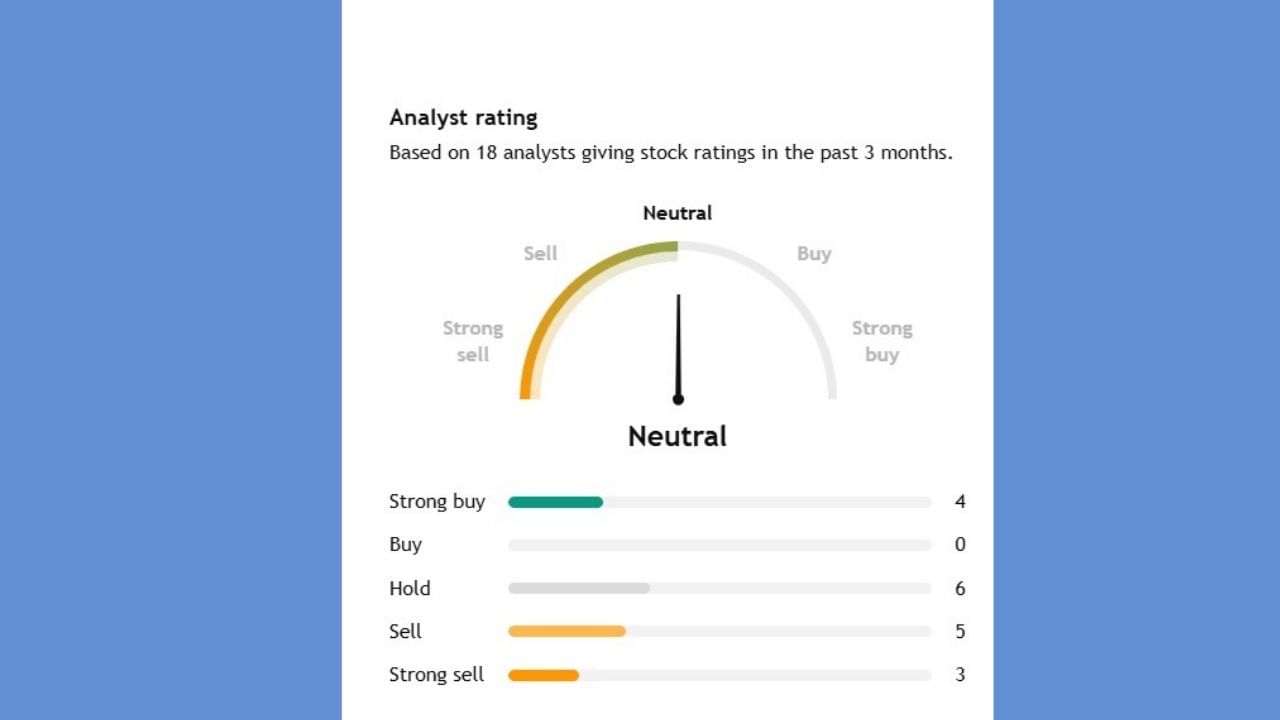1280x720 pixels.
Task: Click the small Neutral label atop gauge
Action: coord(677,213)
